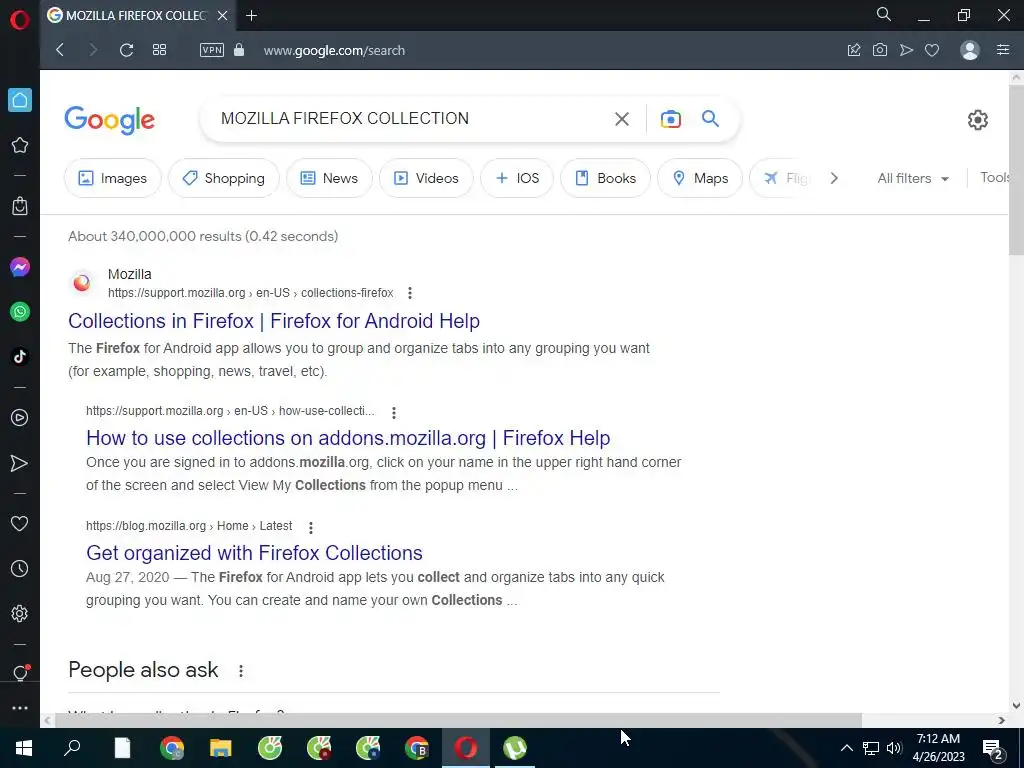Viewport: 1024px width, 768px height.
Task: Open the Opera main menu logo
Action: [20, 20]
